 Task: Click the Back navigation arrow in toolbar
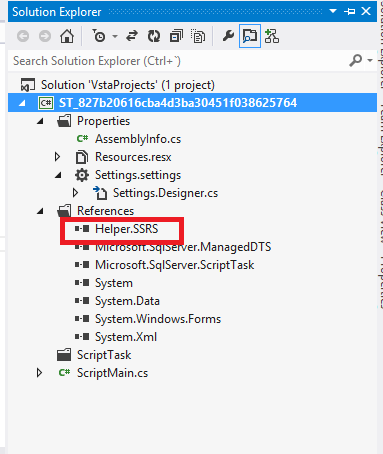click(23, 36)
